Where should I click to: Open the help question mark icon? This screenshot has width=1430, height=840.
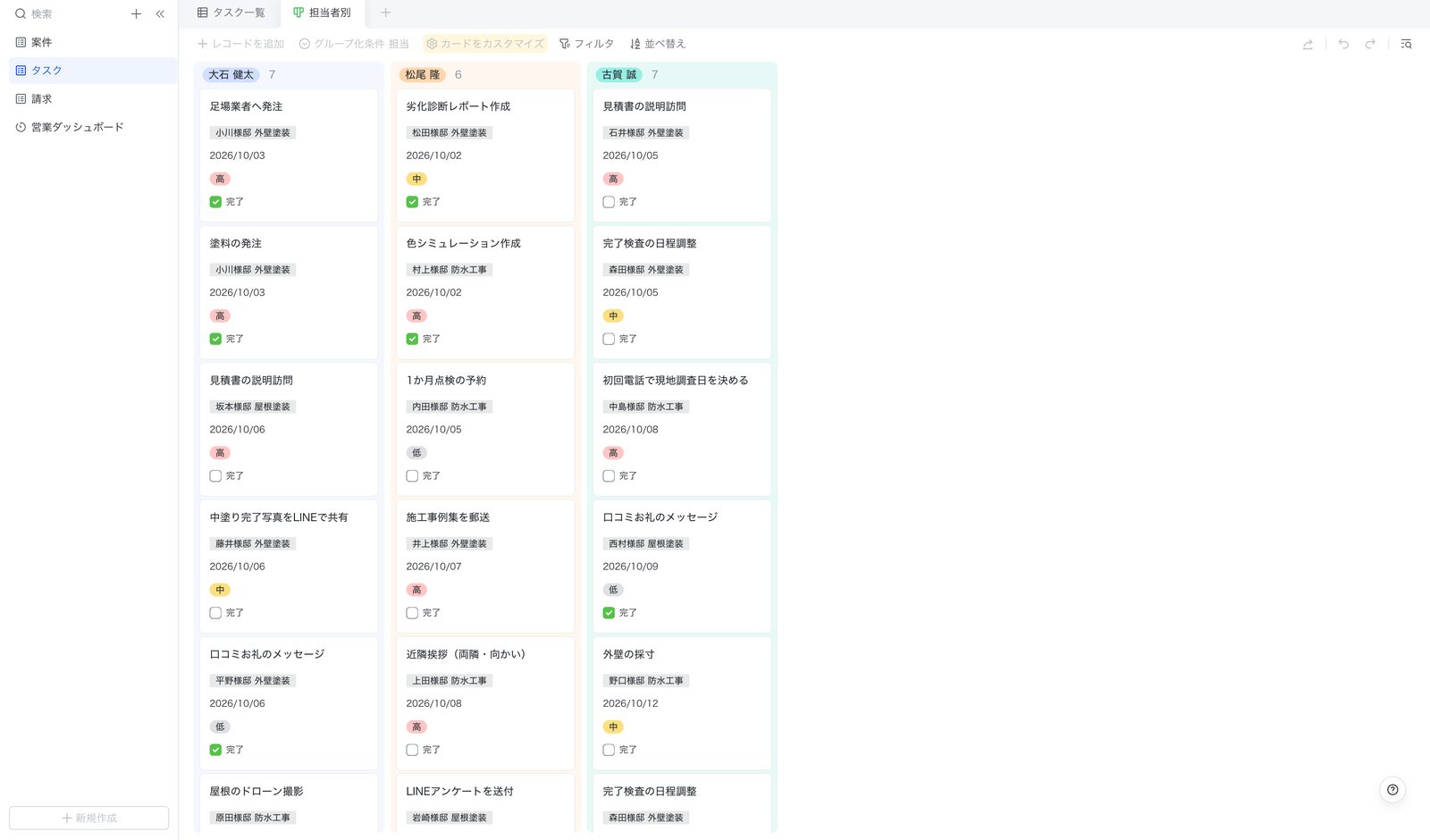(1392, 790)
